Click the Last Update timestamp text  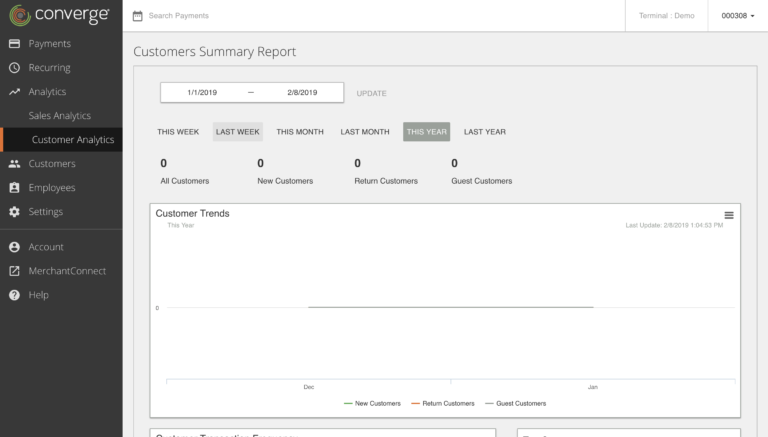tap(674, 225)
